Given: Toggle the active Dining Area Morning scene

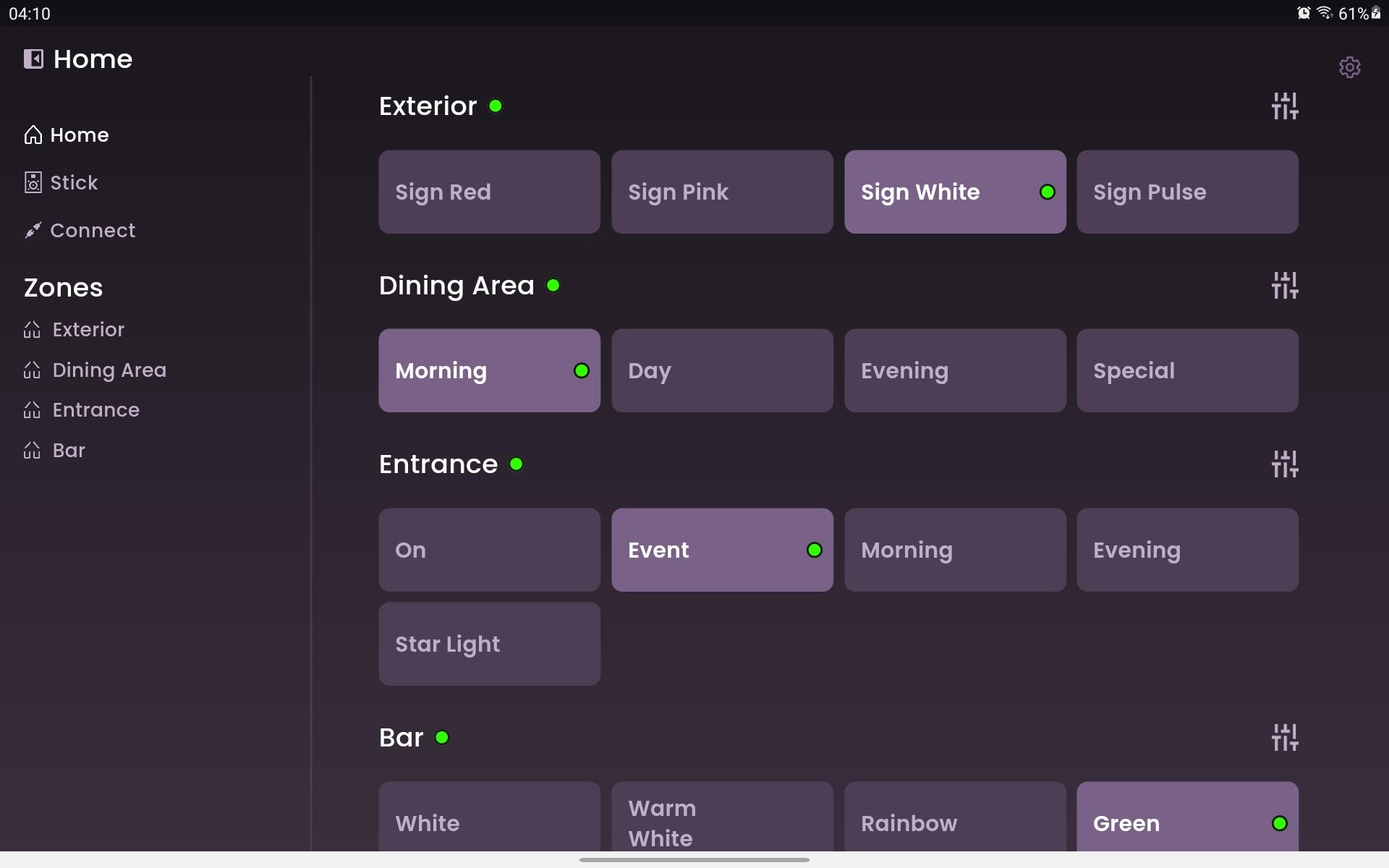Looking at the screenshot, I should (489, 370).
